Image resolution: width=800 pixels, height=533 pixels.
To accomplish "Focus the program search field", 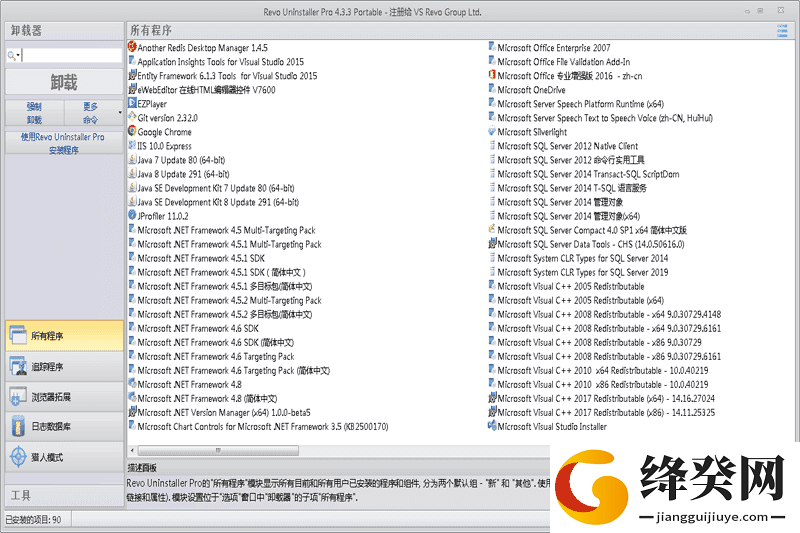I will pyautogui.click(x=71, y=55).
